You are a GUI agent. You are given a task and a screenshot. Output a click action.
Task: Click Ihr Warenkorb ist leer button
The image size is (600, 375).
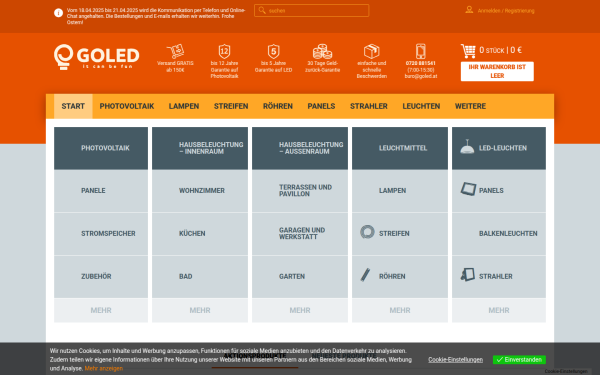pyautogui.click(x=497, y=71)
